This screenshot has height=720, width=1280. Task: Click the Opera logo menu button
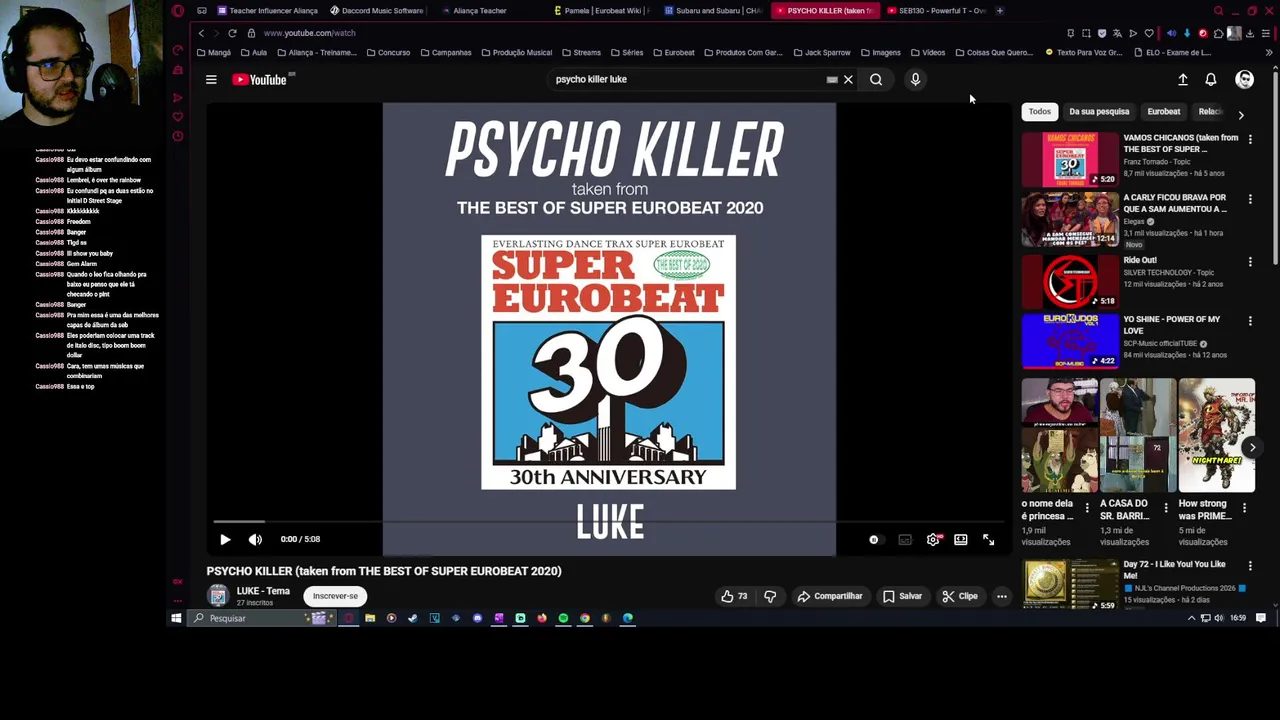click(x=178, y=10)
